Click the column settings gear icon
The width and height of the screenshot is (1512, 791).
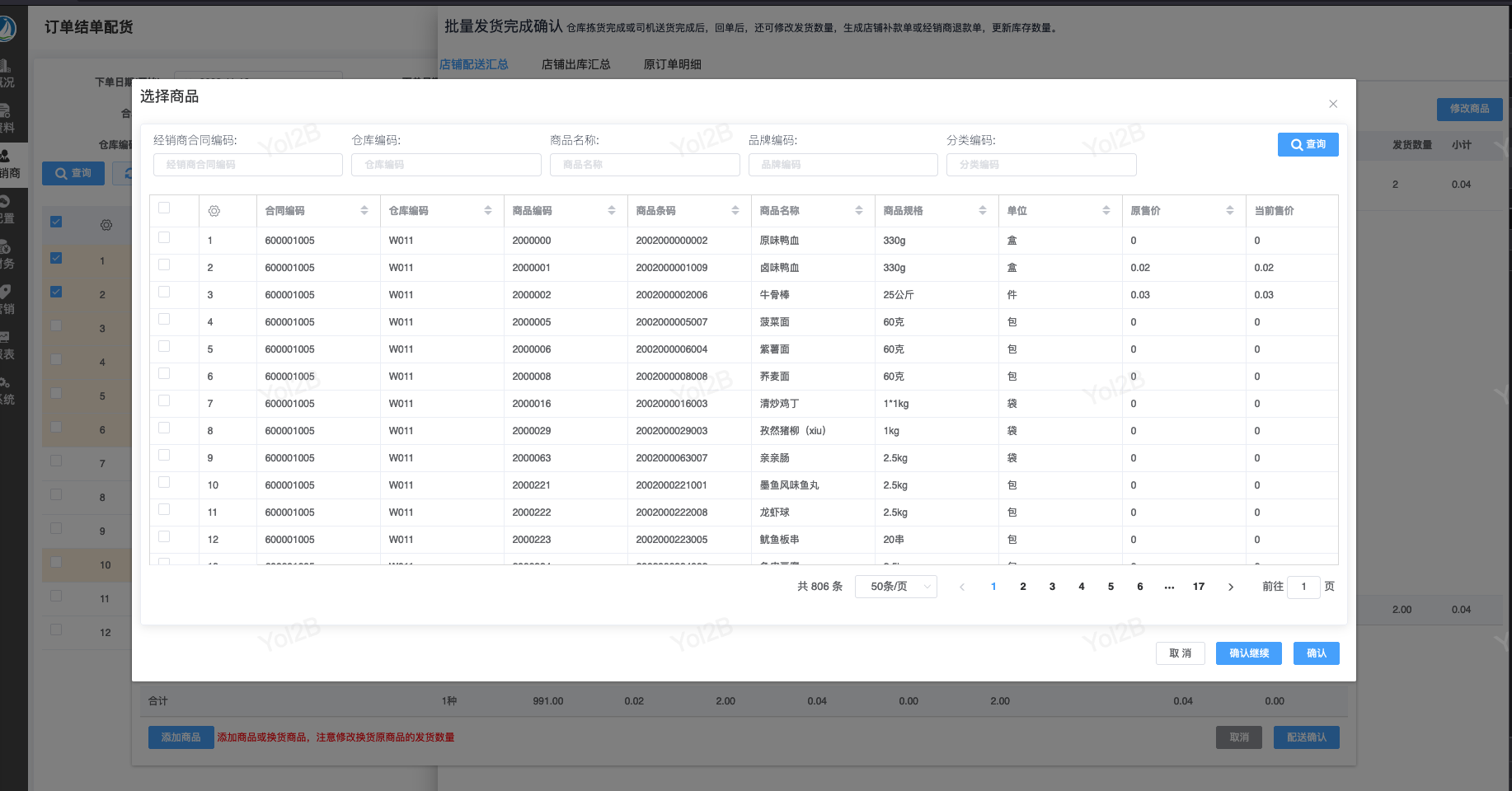click(214, 211)
